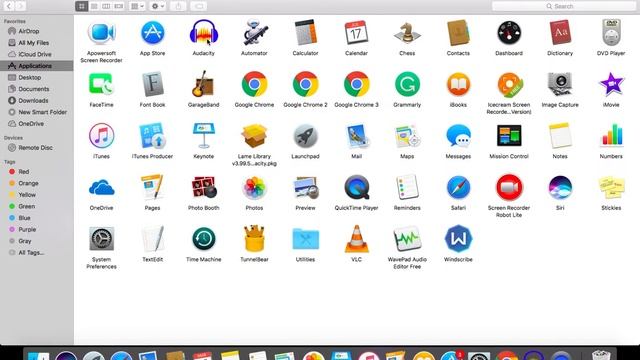Open Calculator app icon
The width and height of the screenshot is (640, 360).
pos(305,33)
